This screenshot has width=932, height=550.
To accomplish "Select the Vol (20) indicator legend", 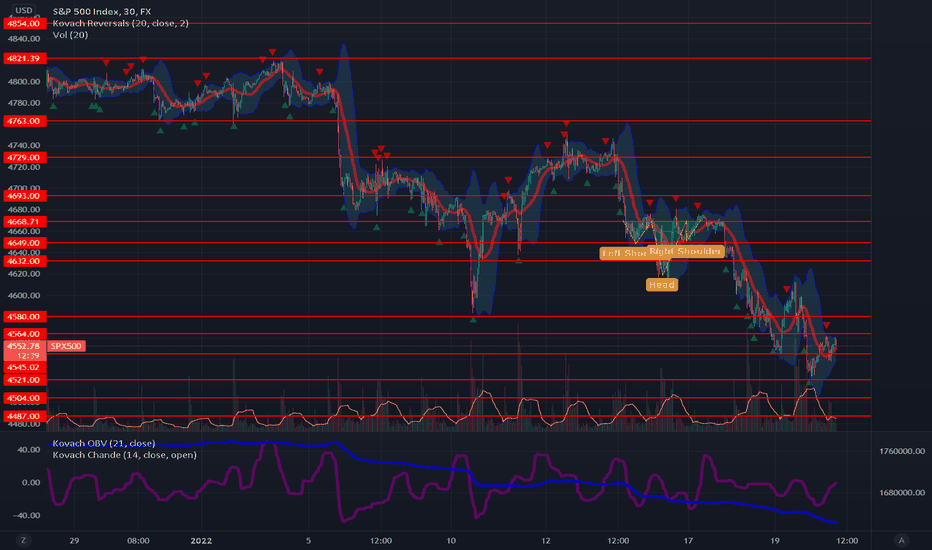I will (x=70, y=35).
